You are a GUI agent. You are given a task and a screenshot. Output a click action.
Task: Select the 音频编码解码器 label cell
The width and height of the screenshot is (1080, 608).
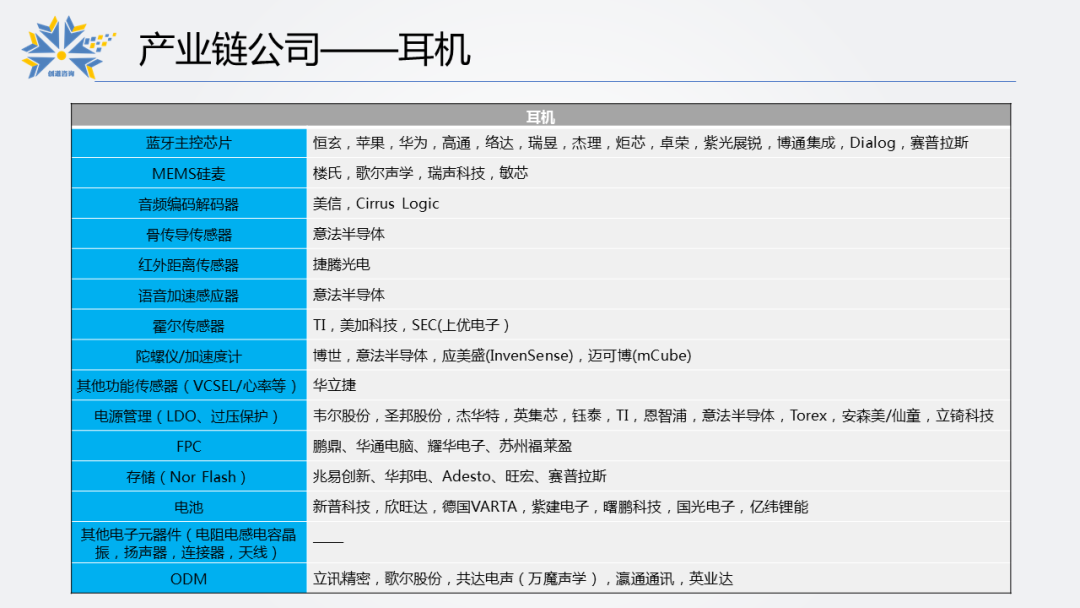(x=189, y=204)
